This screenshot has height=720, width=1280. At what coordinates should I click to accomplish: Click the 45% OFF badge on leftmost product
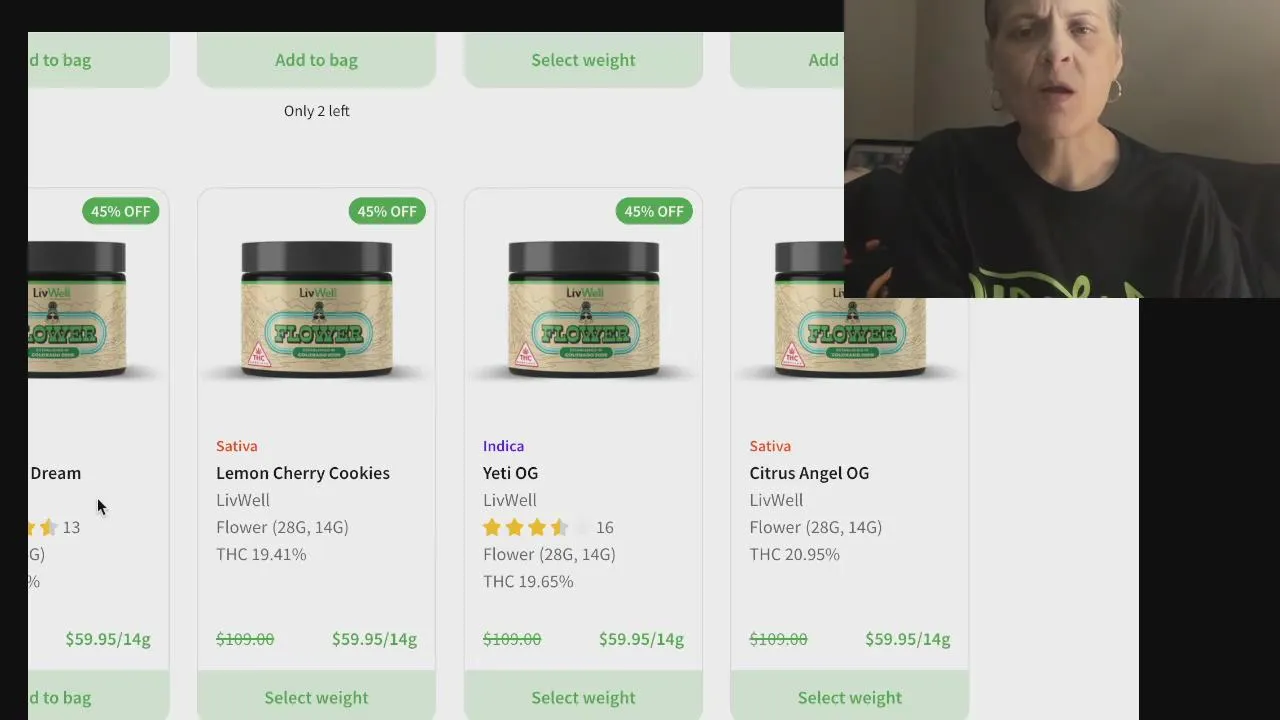tap(120, 211)
